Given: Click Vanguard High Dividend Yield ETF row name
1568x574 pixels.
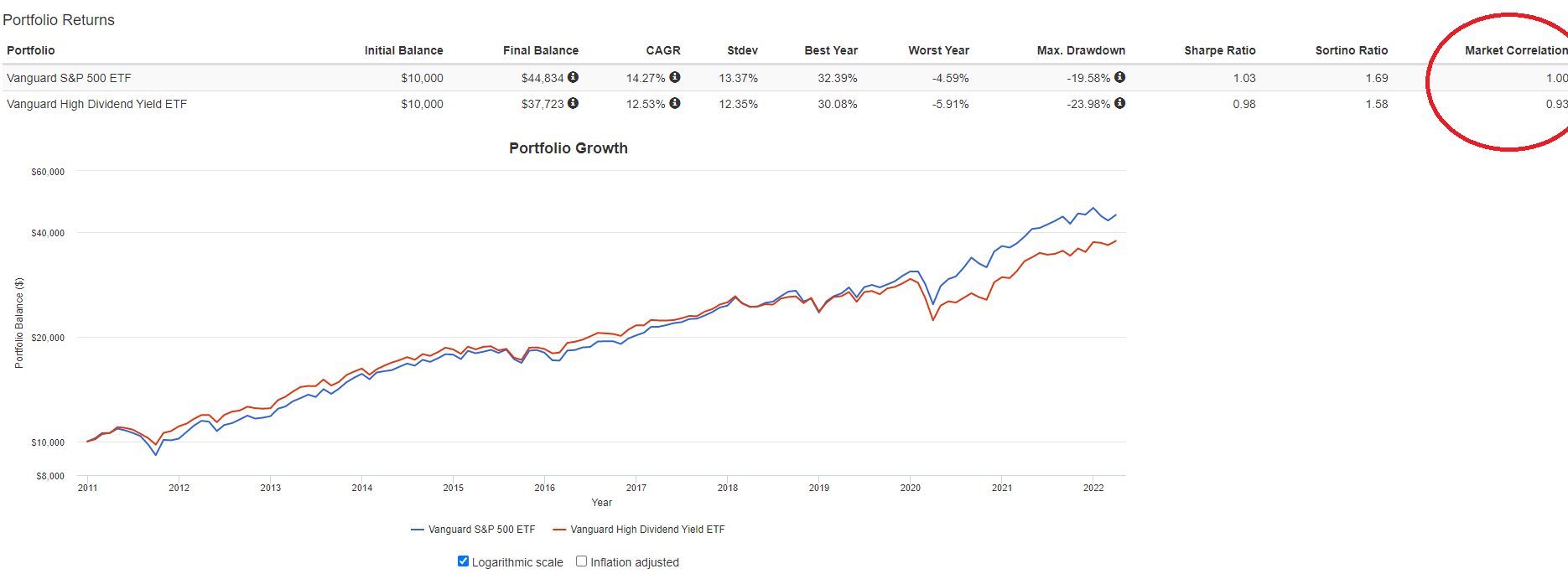Looking at the screenshot, I should point(96,104).
